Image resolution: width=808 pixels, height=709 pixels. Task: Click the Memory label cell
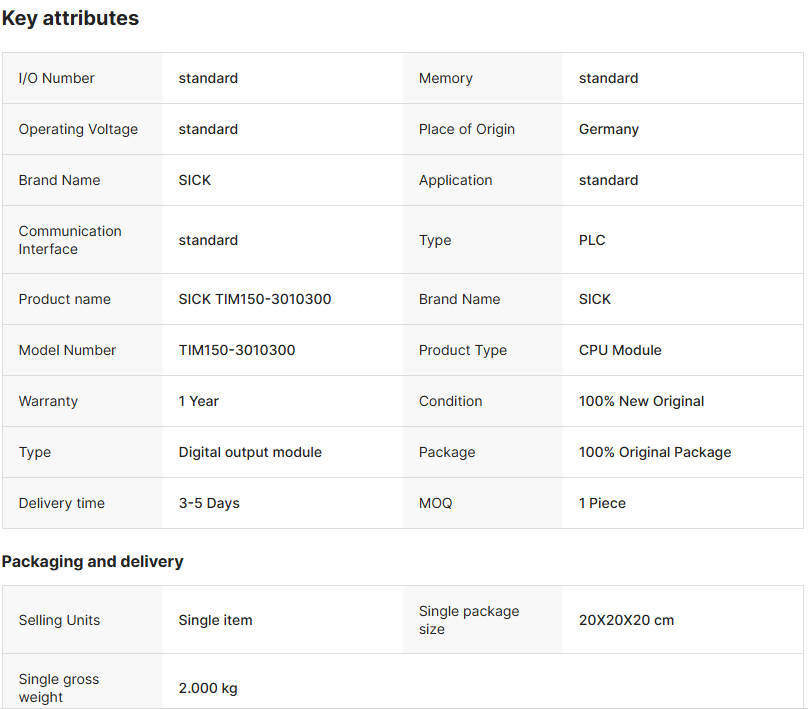click(446, 78)
